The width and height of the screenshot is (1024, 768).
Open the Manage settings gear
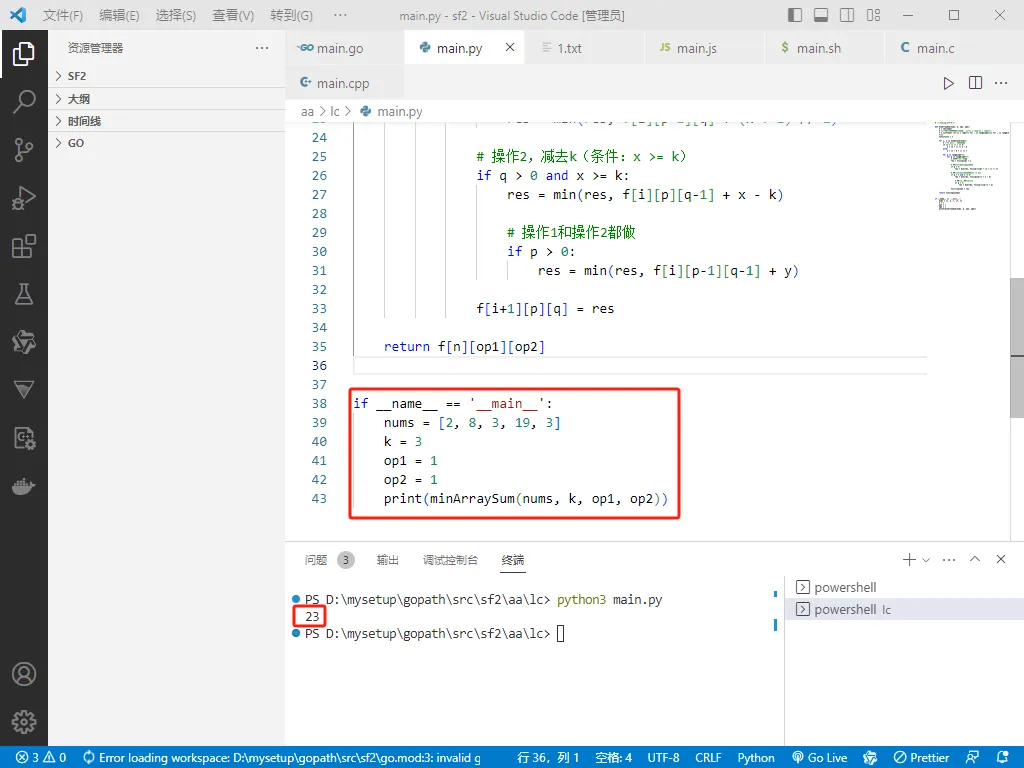(x=24, y=722)
